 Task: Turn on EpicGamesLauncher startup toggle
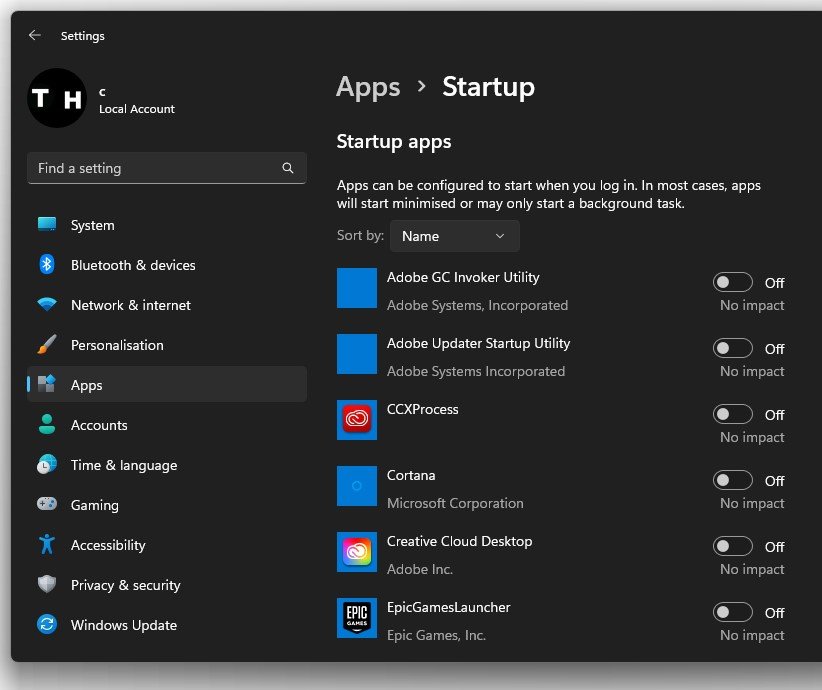pyautogui.click(x=733, y=613)
